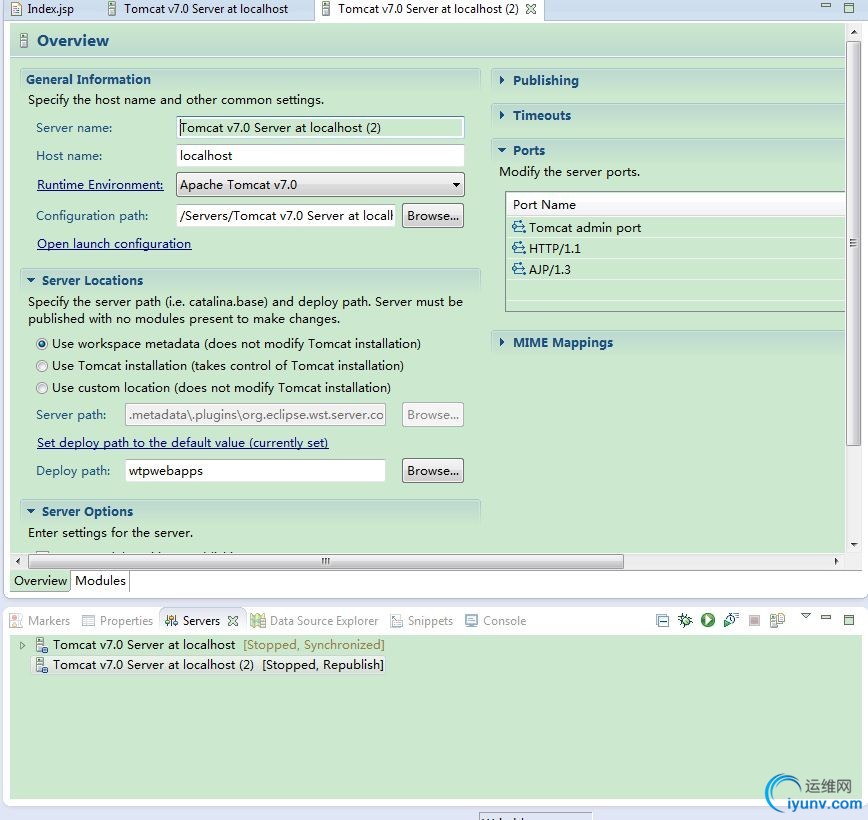Expand the Publishing section
The width and height of the screenshot is (868, 820).
(502, 80)
